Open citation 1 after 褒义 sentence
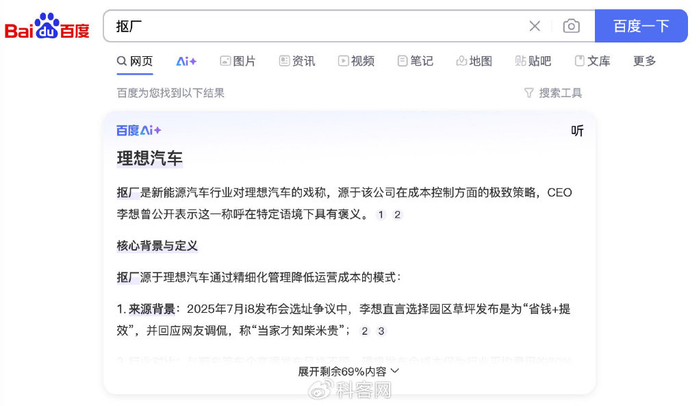 [x=380, y=215]
